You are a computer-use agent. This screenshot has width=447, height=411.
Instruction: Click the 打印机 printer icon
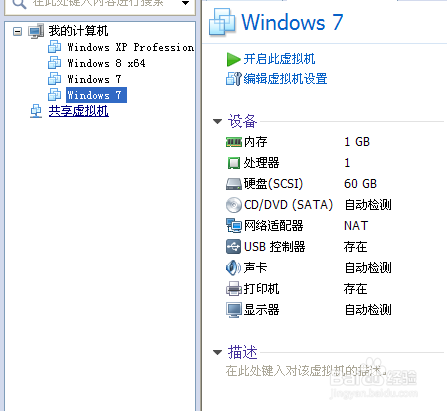(234, 289)
